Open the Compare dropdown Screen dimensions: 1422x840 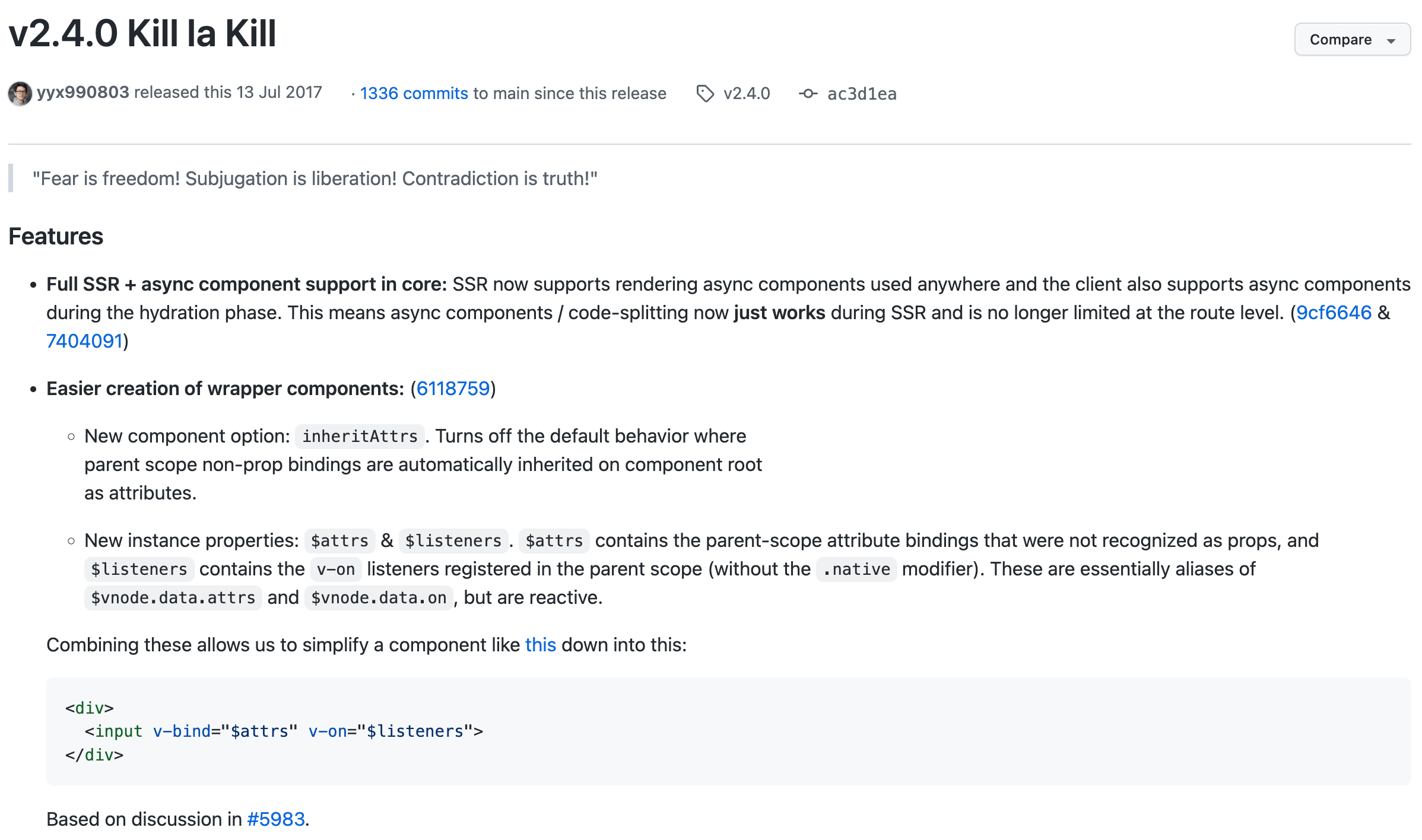[1340, 40]
